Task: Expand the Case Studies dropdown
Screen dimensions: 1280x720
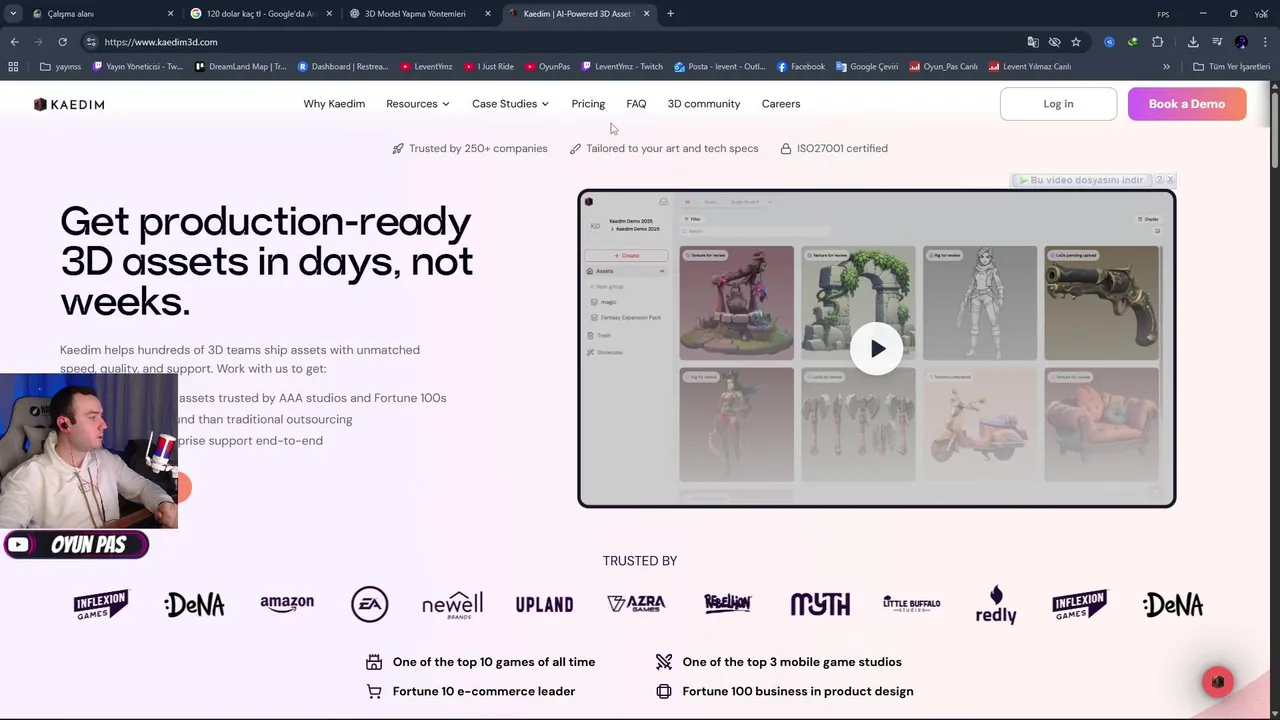Action: coord(510,104)
